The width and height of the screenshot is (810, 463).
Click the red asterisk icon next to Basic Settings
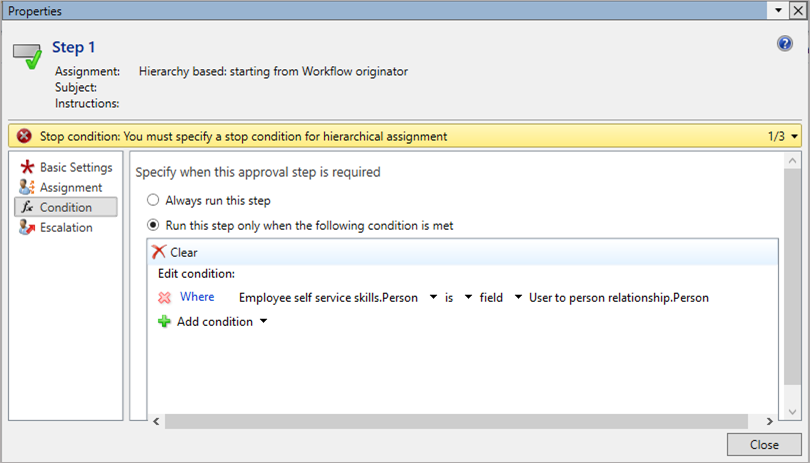27,167
